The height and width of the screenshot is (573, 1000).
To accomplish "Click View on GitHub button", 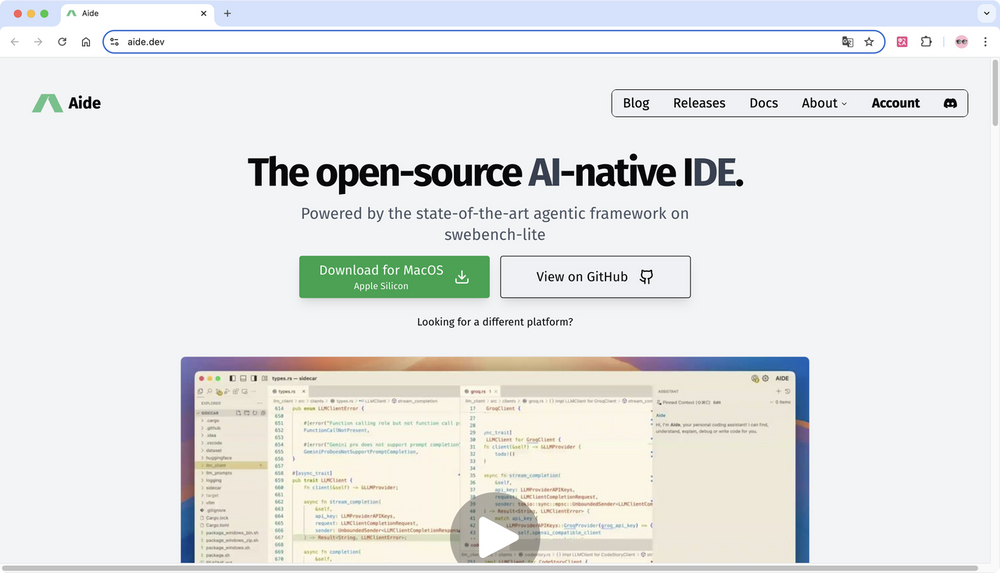I will pos(595,277).
